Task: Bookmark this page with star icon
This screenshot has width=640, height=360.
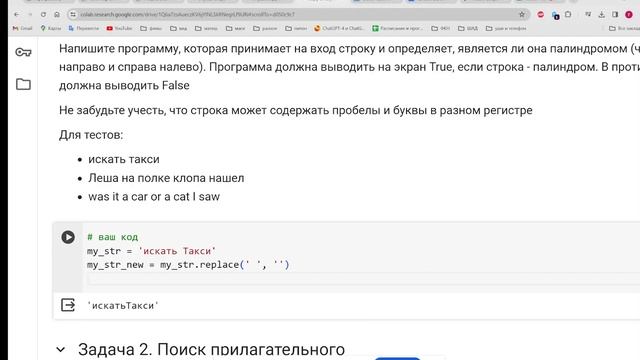Action: pos(522,14)
